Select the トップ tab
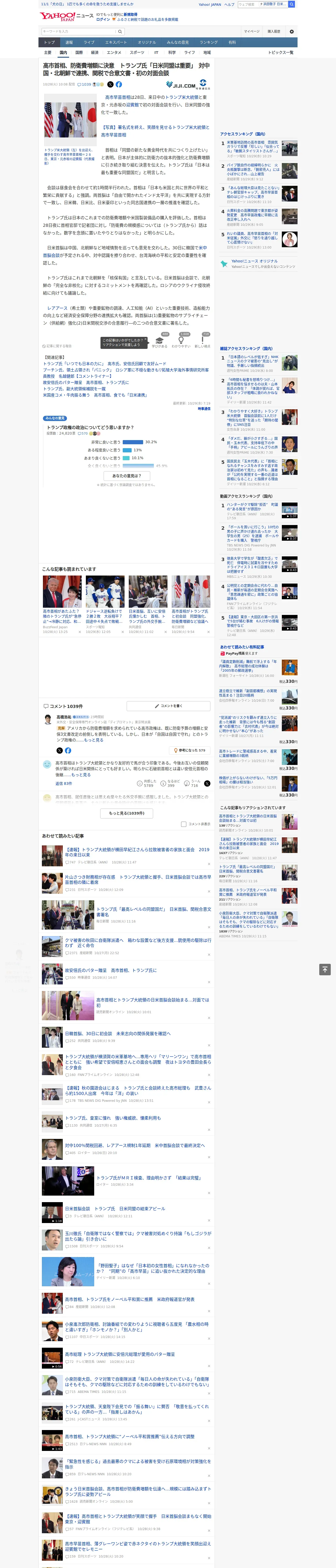336x1568 pixels. [49, 43]
